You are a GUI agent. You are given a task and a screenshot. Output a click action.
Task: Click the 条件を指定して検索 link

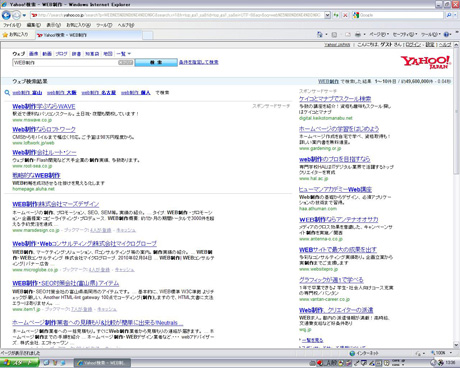coord(199,62)
